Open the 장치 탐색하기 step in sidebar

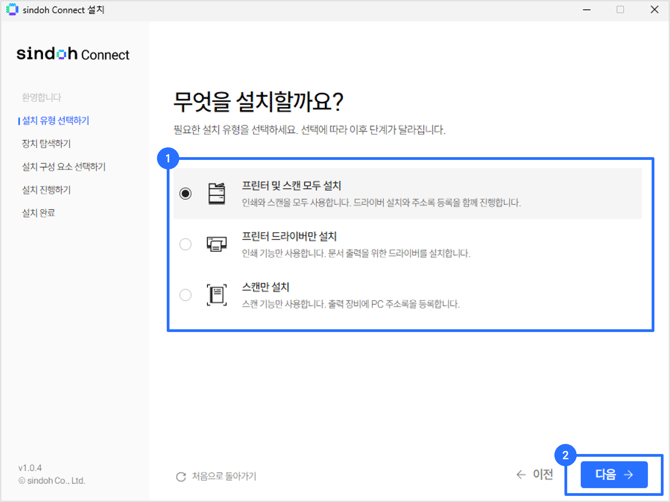[x=46, y=144]
